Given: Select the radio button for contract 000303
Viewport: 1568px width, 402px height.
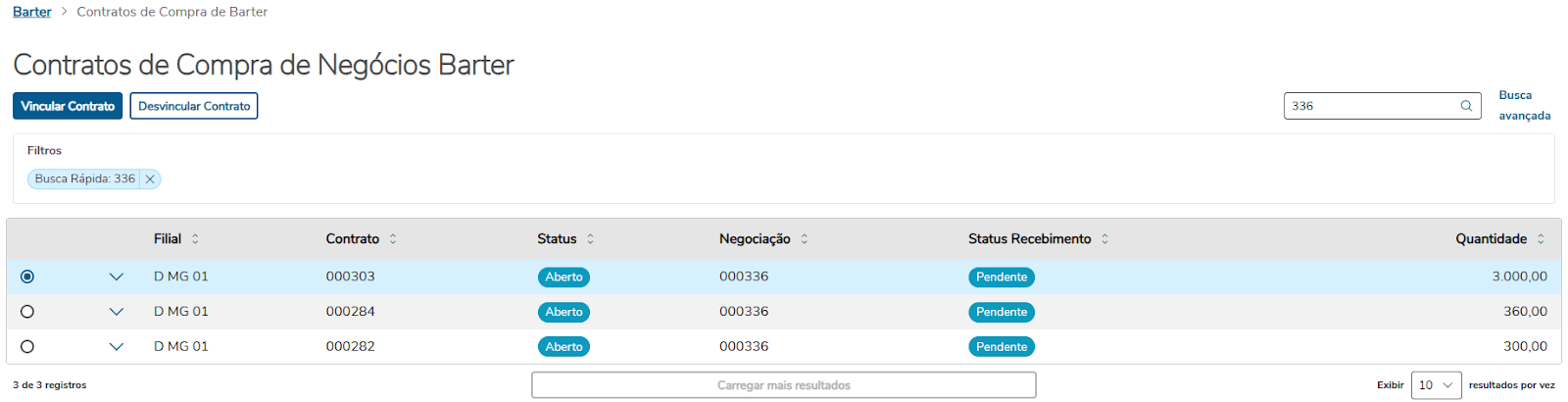Looking at the screenshot, I should click(27, 276).
